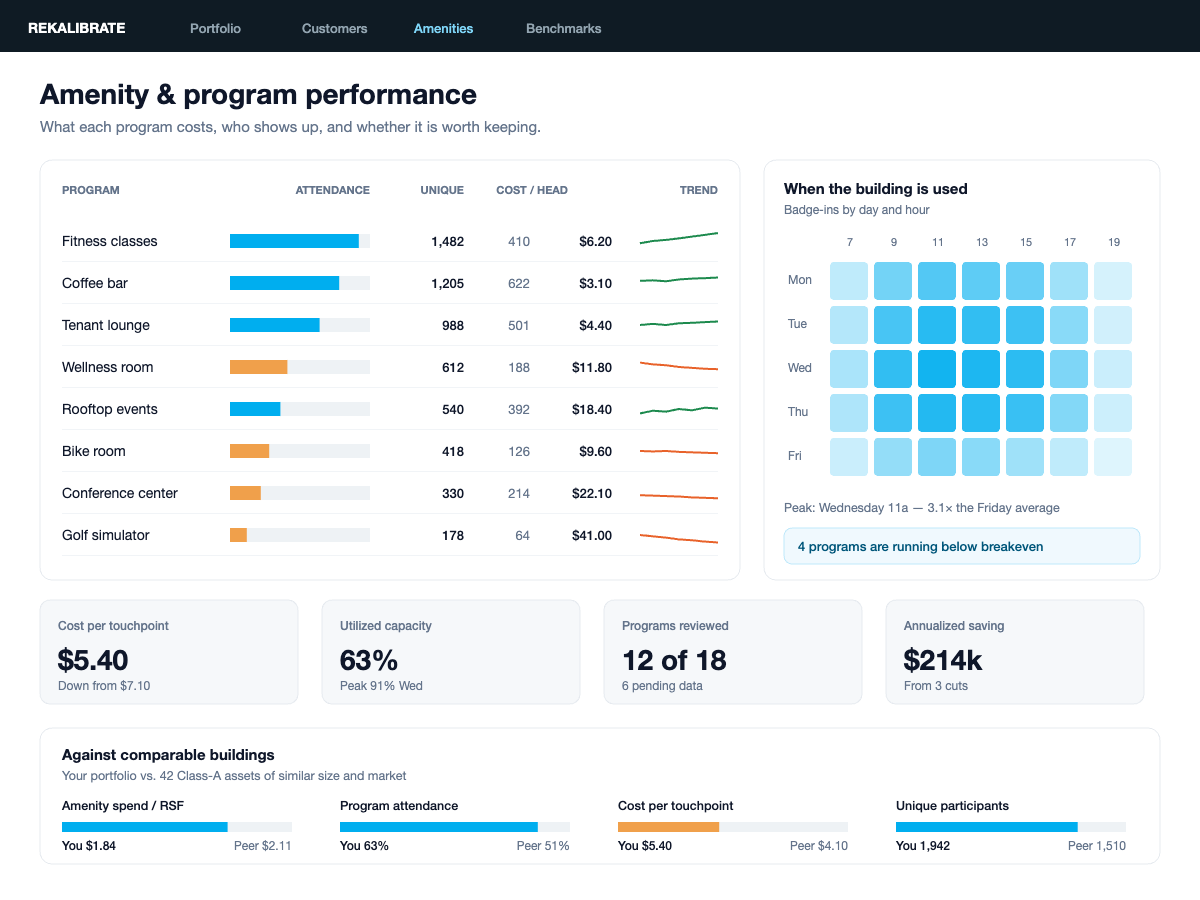This screenshot has height=900, width=1200.
Task: Click the COST / HEAD column header
Action: point(532,190)
